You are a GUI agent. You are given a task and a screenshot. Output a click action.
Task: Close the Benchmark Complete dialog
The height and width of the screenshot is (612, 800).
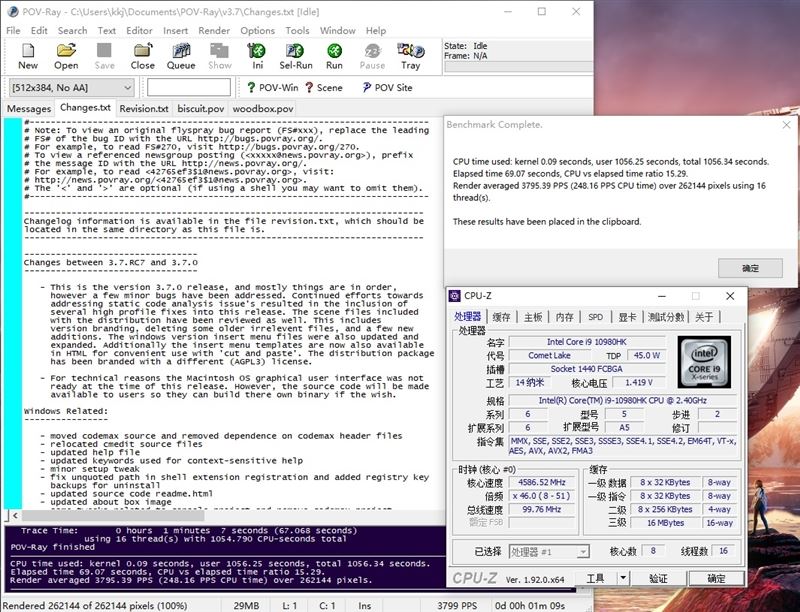tap(786, 124)
